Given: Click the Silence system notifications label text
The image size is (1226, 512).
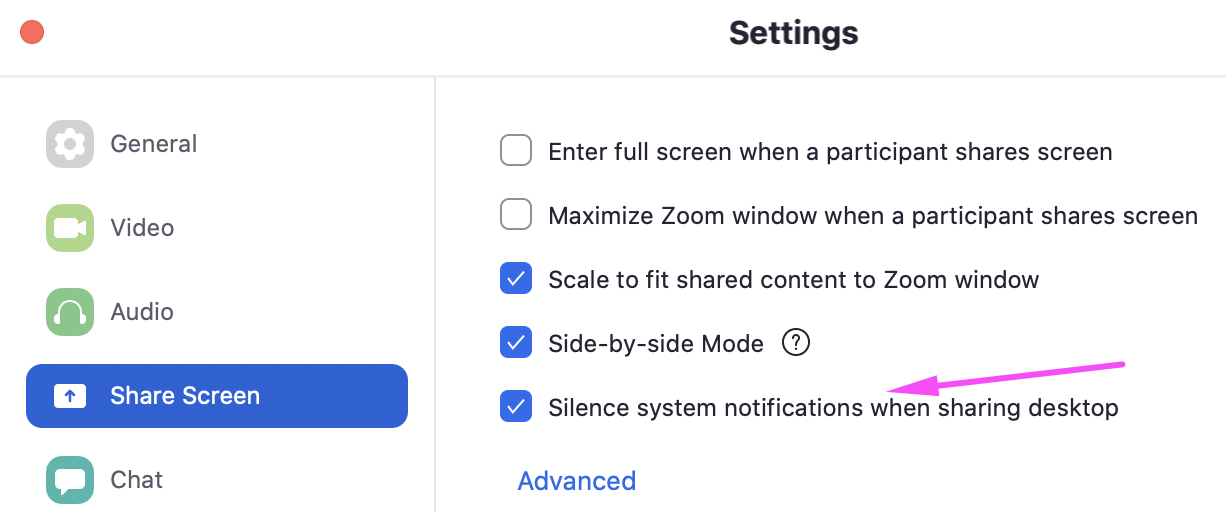Looking at the screenshot, I should tap(833, 408).
